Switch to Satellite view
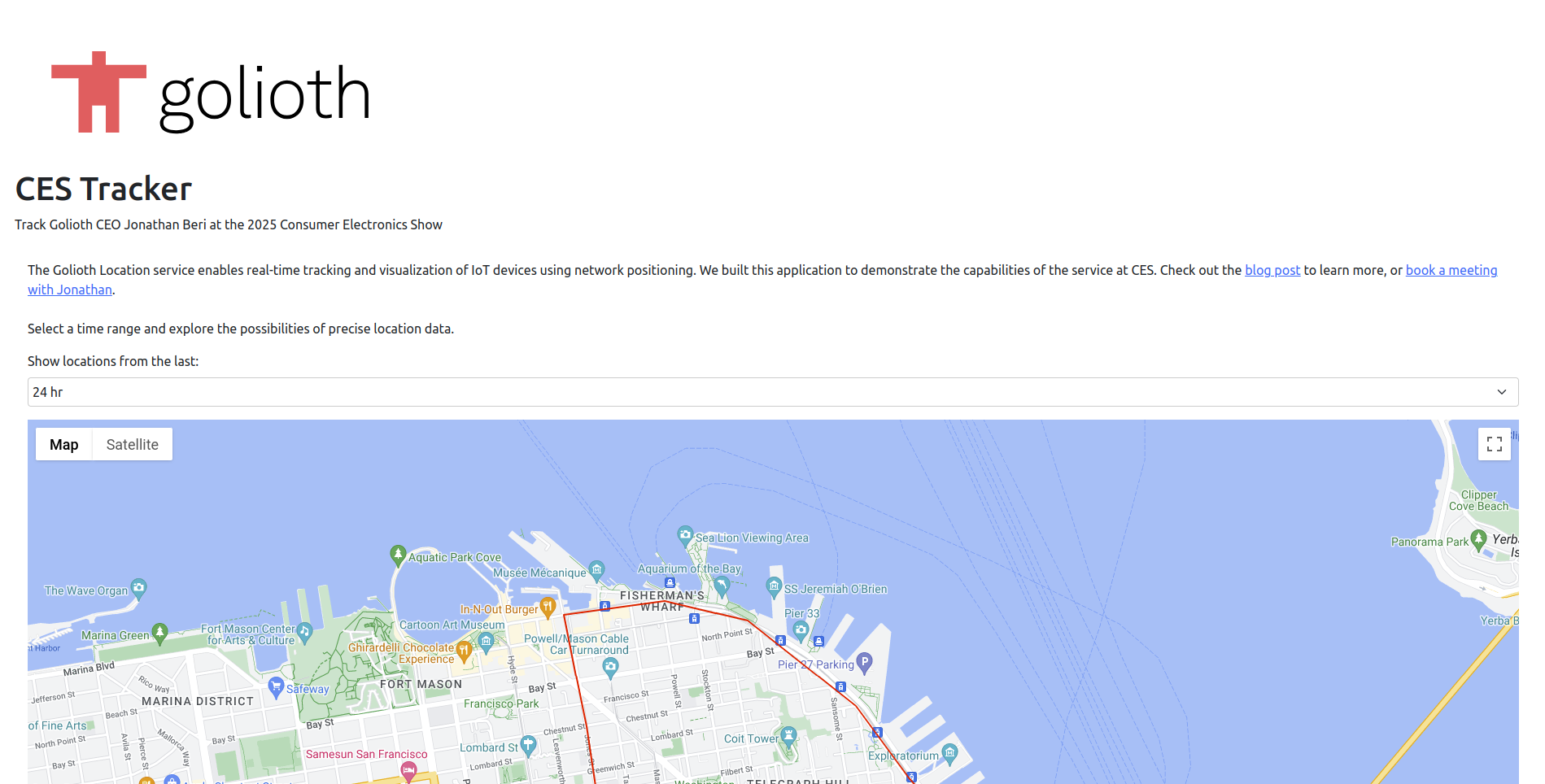This screenshot has height=784, width=1545. tap(133, 445)
